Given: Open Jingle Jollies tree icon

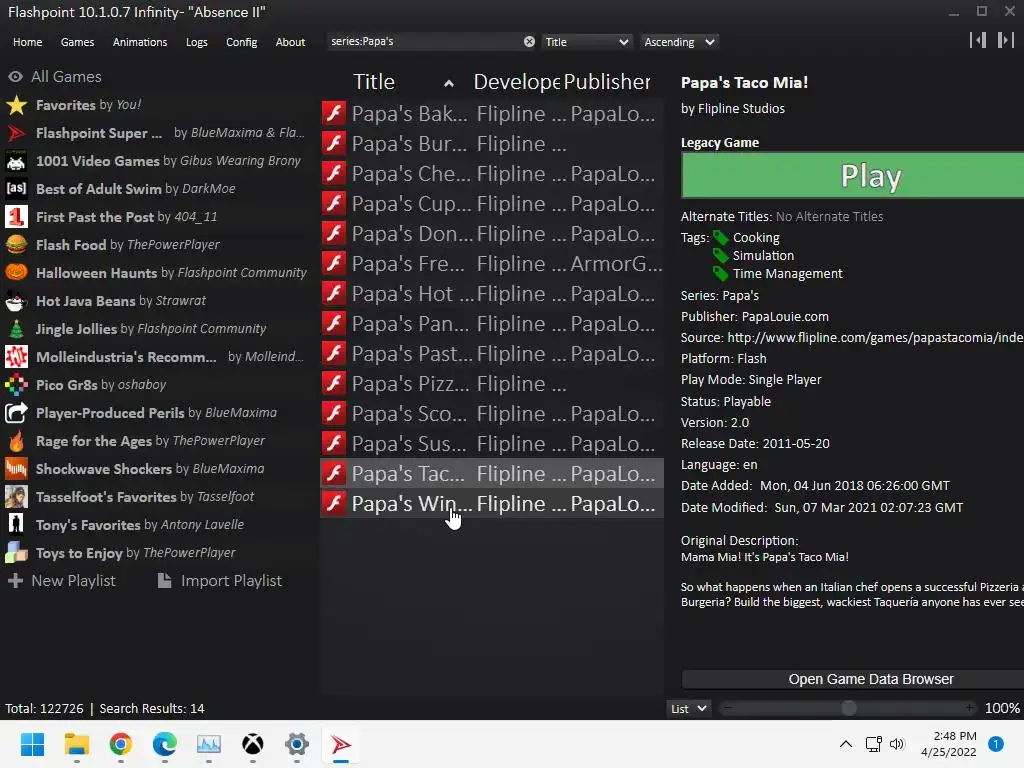Looking at the screenshot, I should pos(16,329).
